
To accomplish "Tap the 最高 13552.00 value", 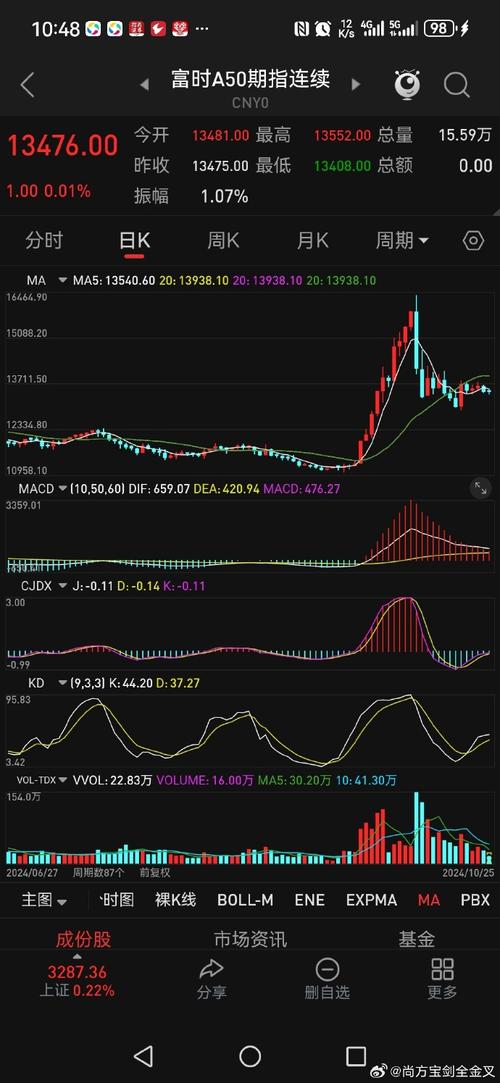I will [x=342, y=135].
